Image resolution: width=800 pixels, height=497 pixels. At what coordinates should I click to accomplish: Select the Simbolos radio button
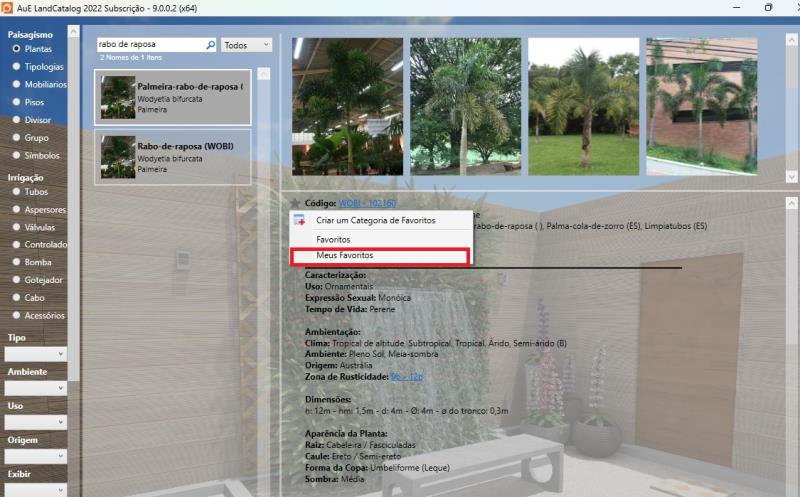16,155
